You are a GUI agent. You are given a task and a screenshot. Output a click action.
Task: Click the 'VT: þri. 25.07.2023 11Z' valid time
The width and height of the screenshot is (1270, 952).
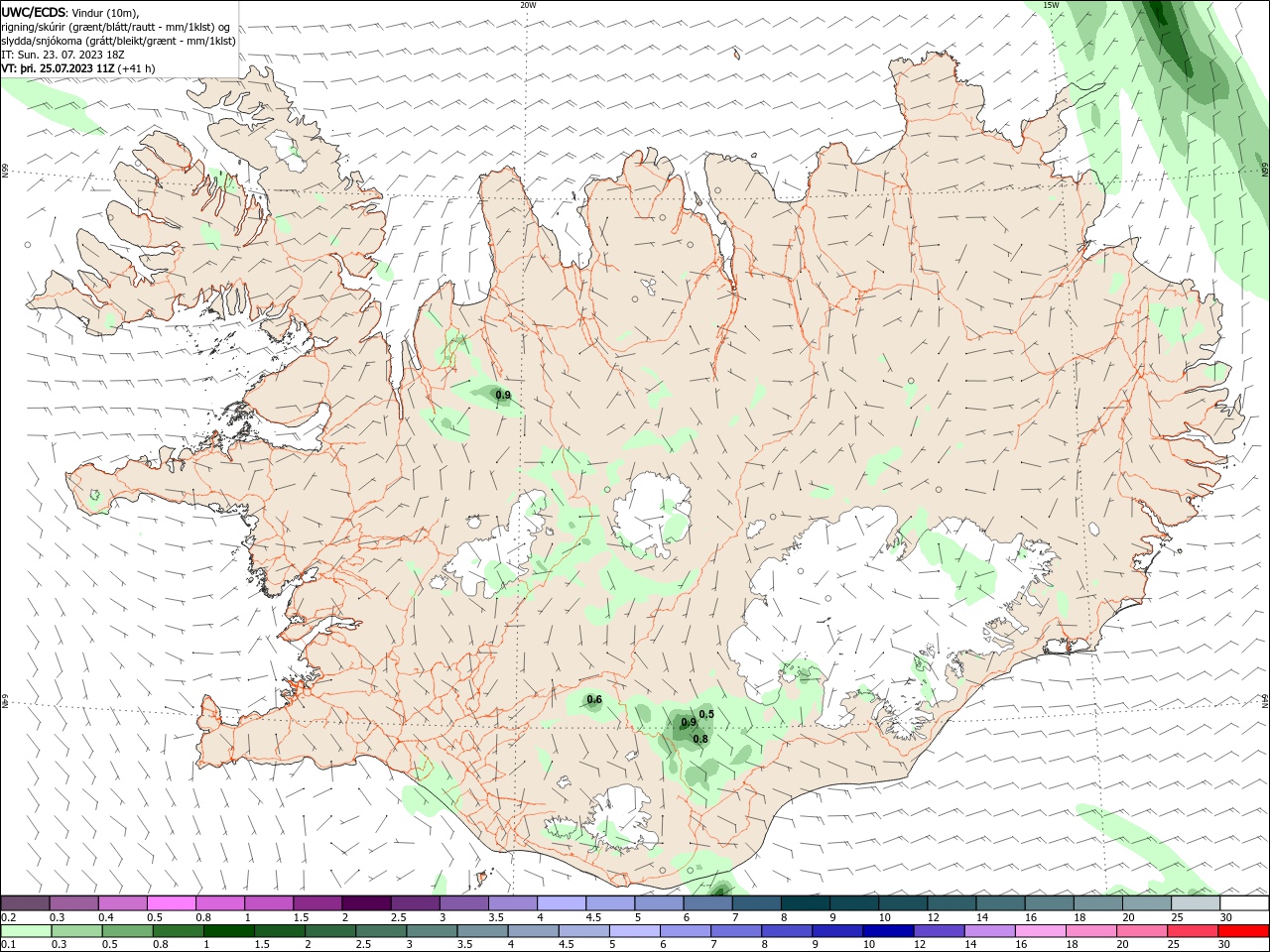pyautogui.click(x=58, y=68)
